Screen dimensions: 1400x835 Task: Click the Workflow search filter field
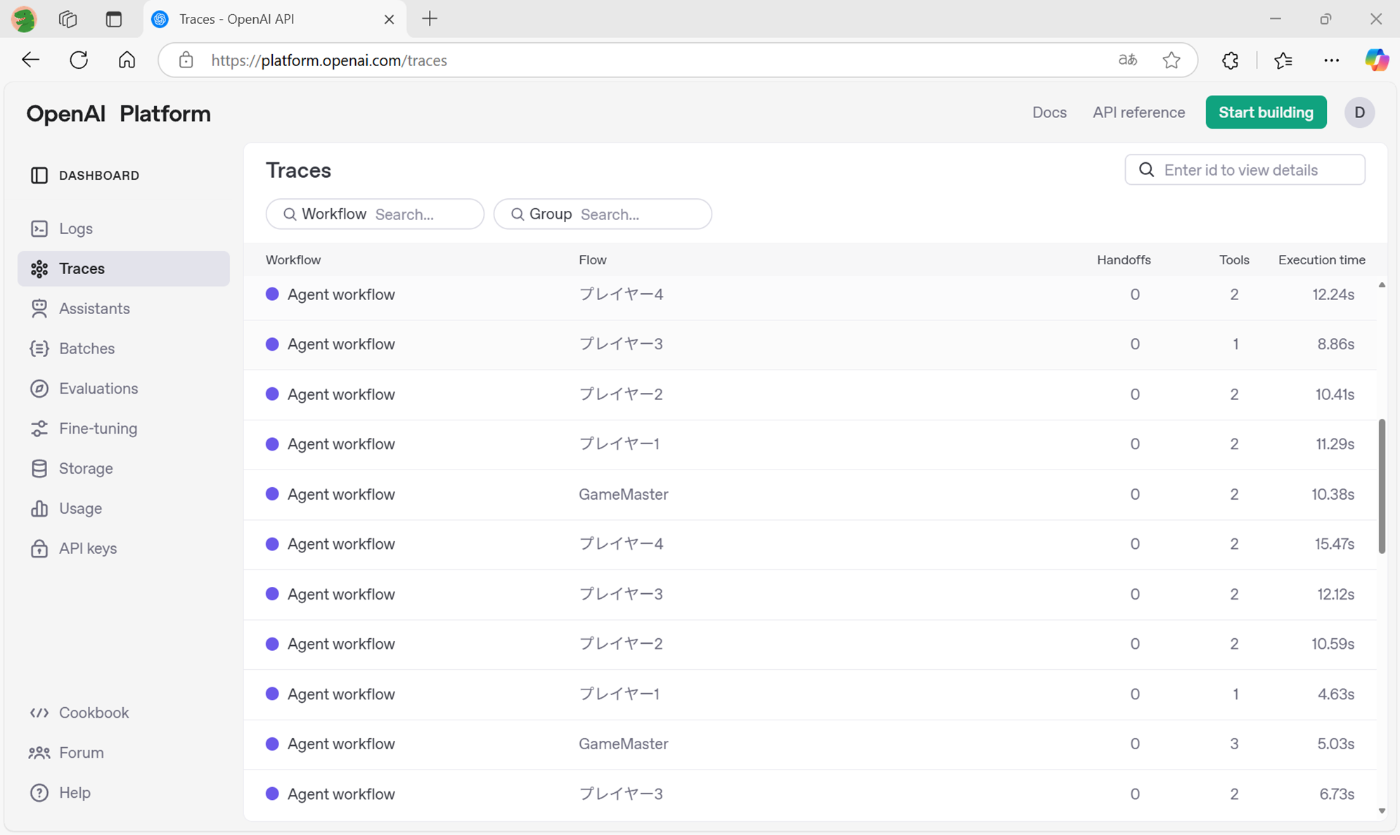pos(375,214)
